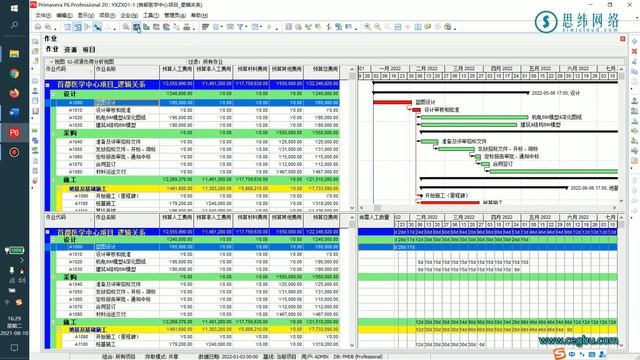Collapse 地基及基础施工 group in top table
640x360 pixels.
(x=59, y=189)
